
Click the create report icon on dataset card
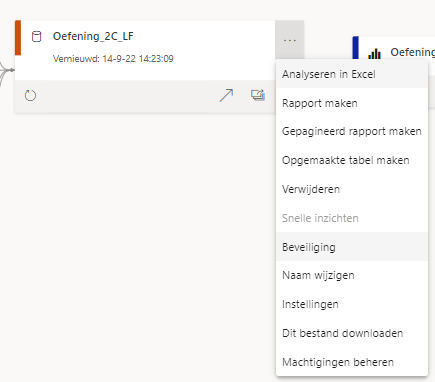click(258, 95)
